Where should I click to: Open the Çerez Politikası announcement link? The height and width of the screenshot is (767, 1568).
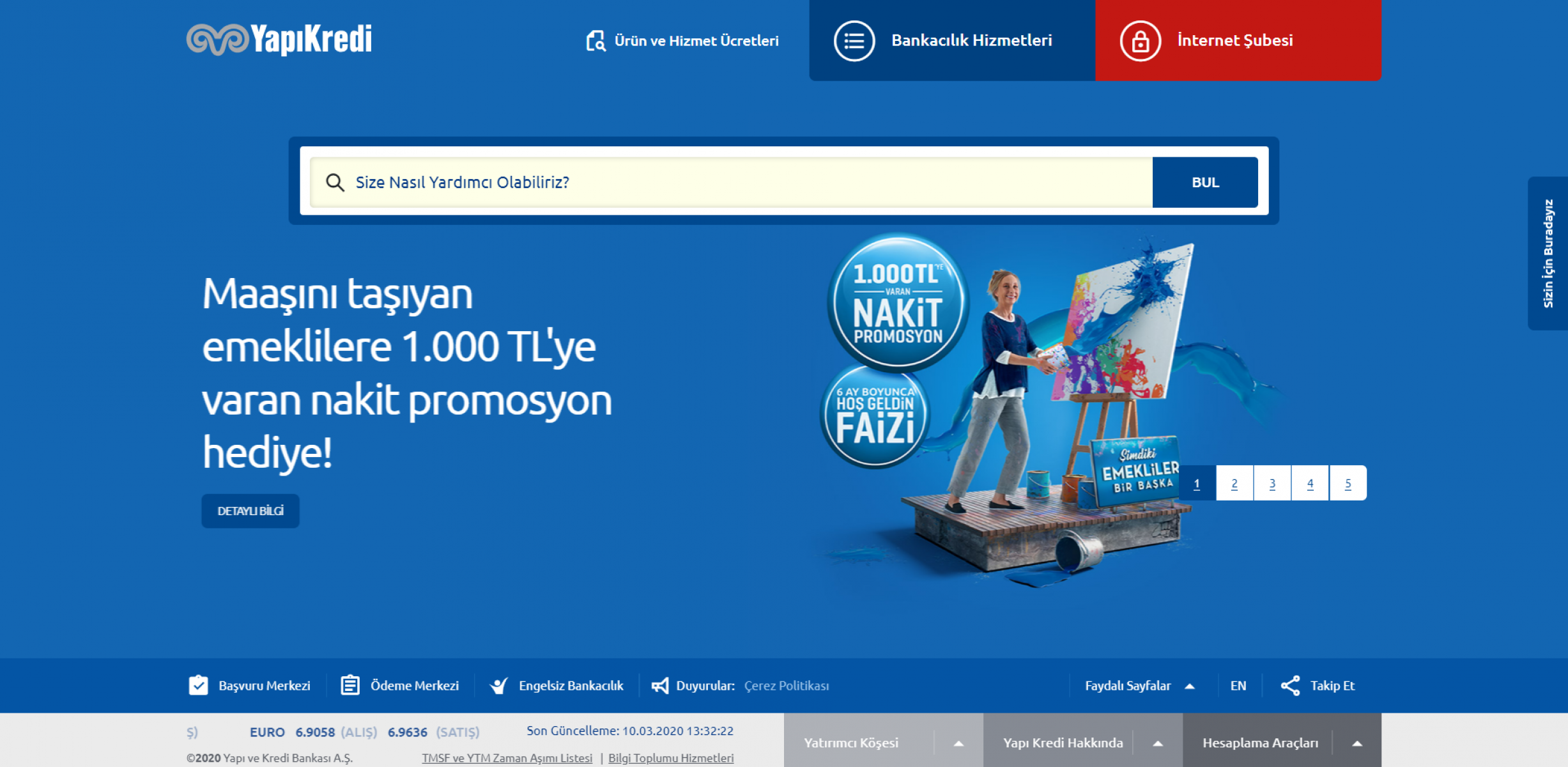tap(787, 686)
